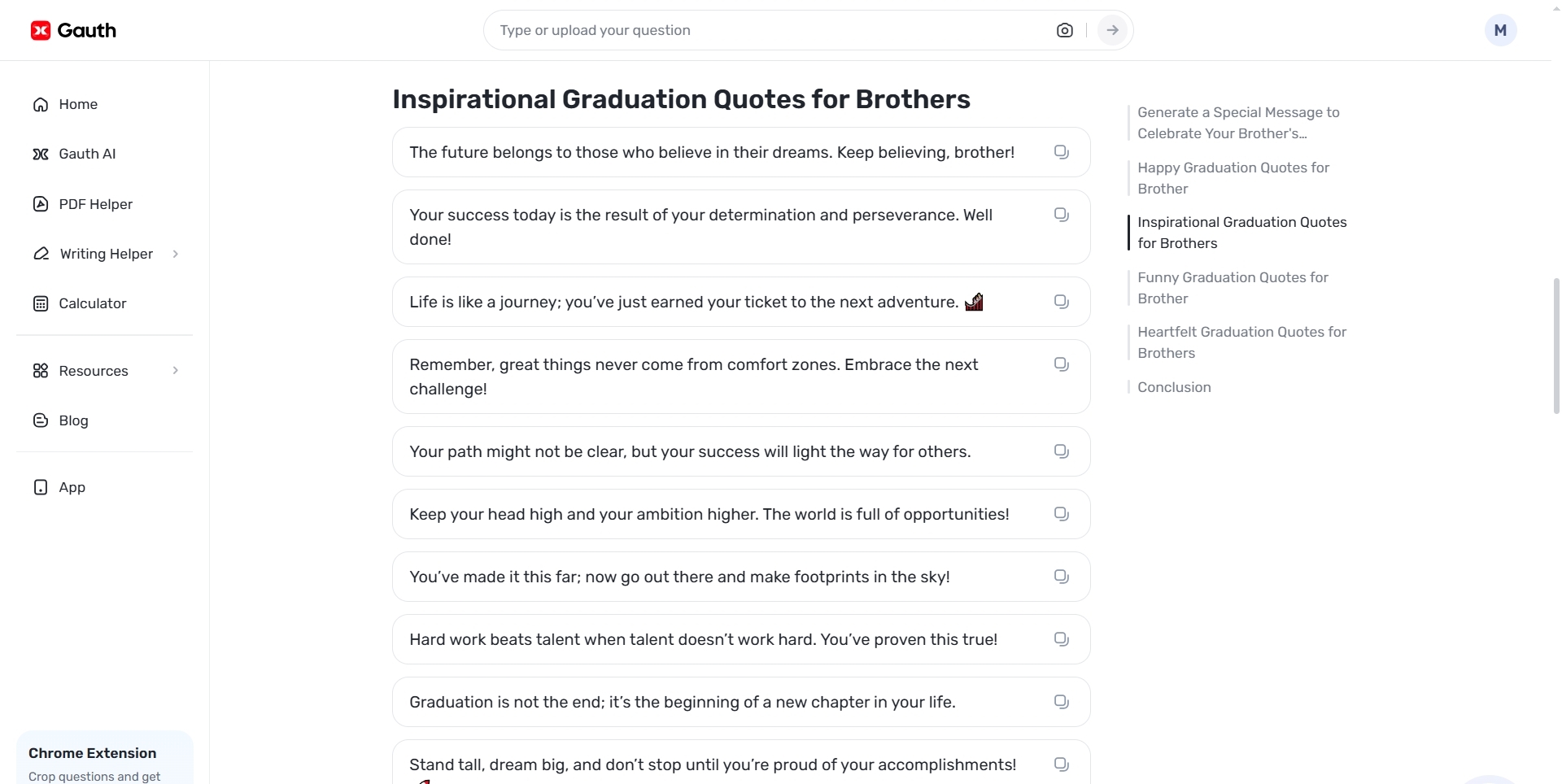
Task: Click the question input field
Action: (765, 30)
